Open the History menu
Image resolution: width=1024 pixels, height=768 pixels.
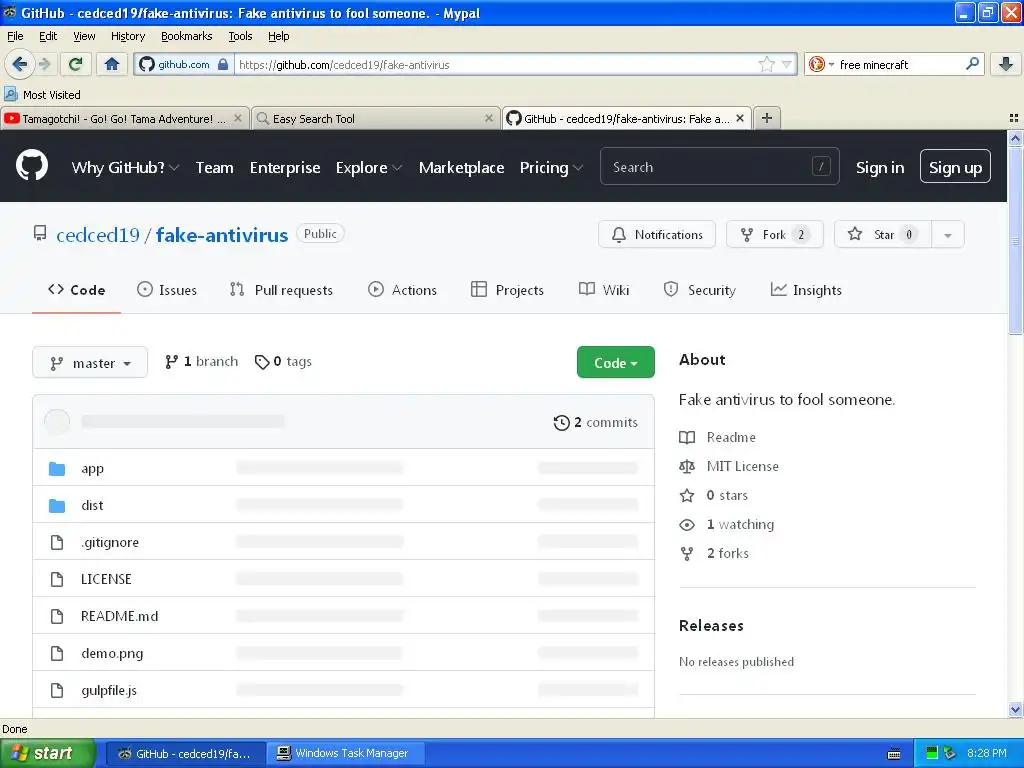click(x=127, y=36)
